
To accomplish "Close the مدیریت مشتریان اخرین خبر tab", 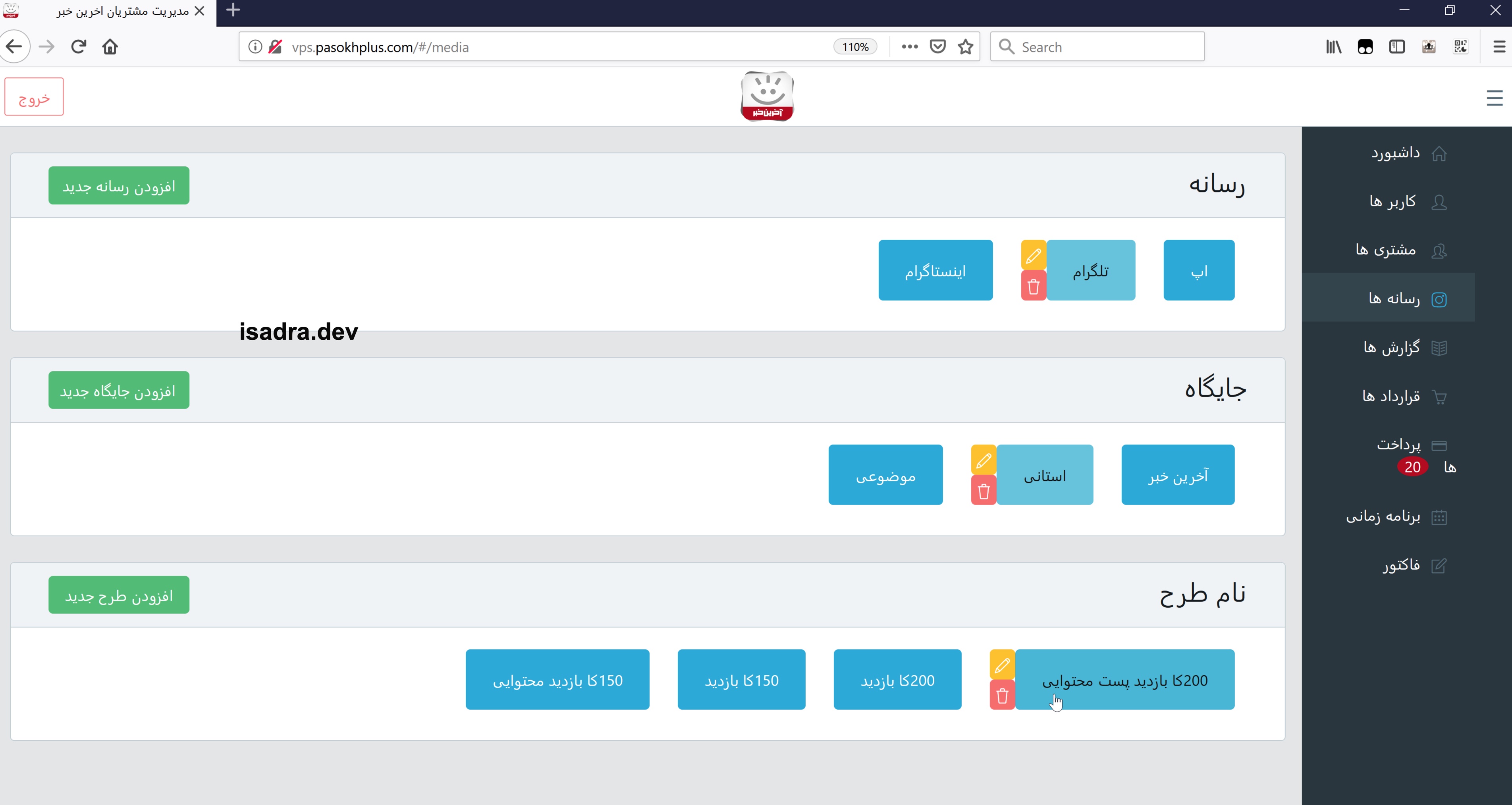I will [x=200, y=11].
